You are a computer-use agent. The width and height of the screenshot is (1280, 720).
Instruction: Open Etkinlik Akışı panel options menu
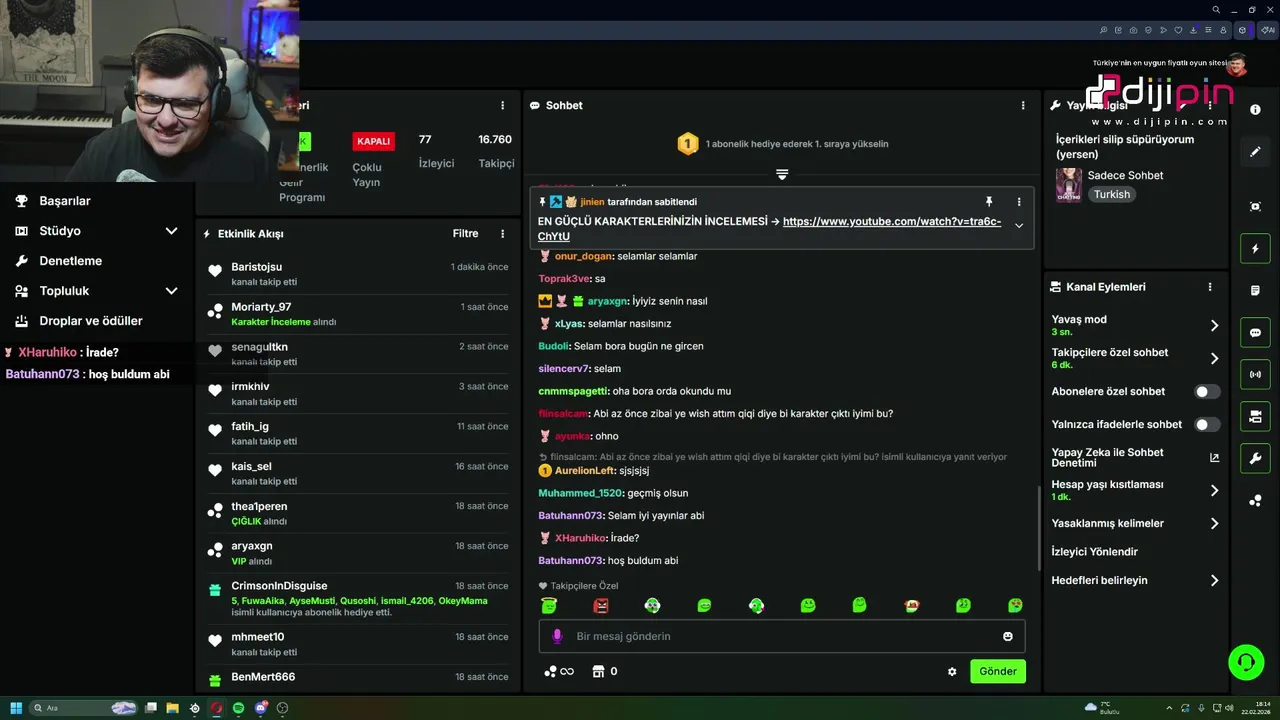point(502,234)
